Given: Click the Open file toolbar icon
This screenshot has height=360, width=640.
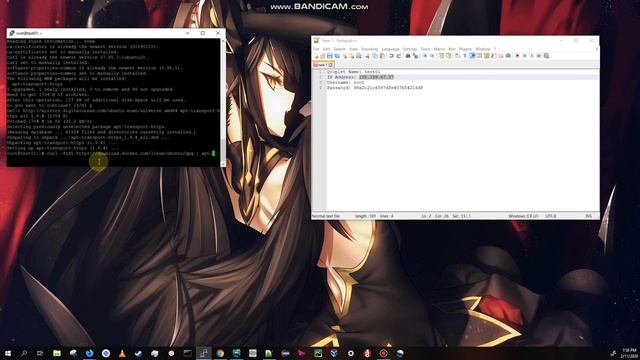Looking at the screenshot, I should [x=322, y=56].
